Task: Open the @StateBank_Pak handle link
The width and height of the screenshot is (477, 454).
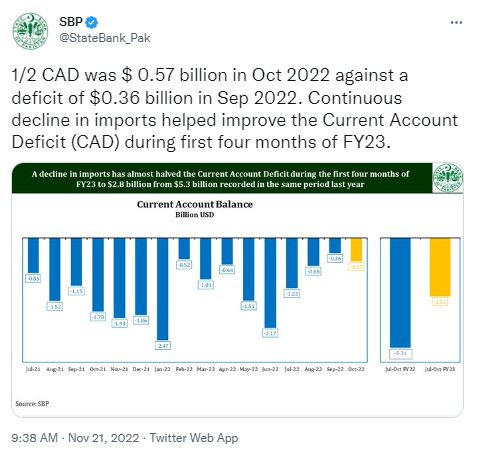Action: [x=105, y=38]
